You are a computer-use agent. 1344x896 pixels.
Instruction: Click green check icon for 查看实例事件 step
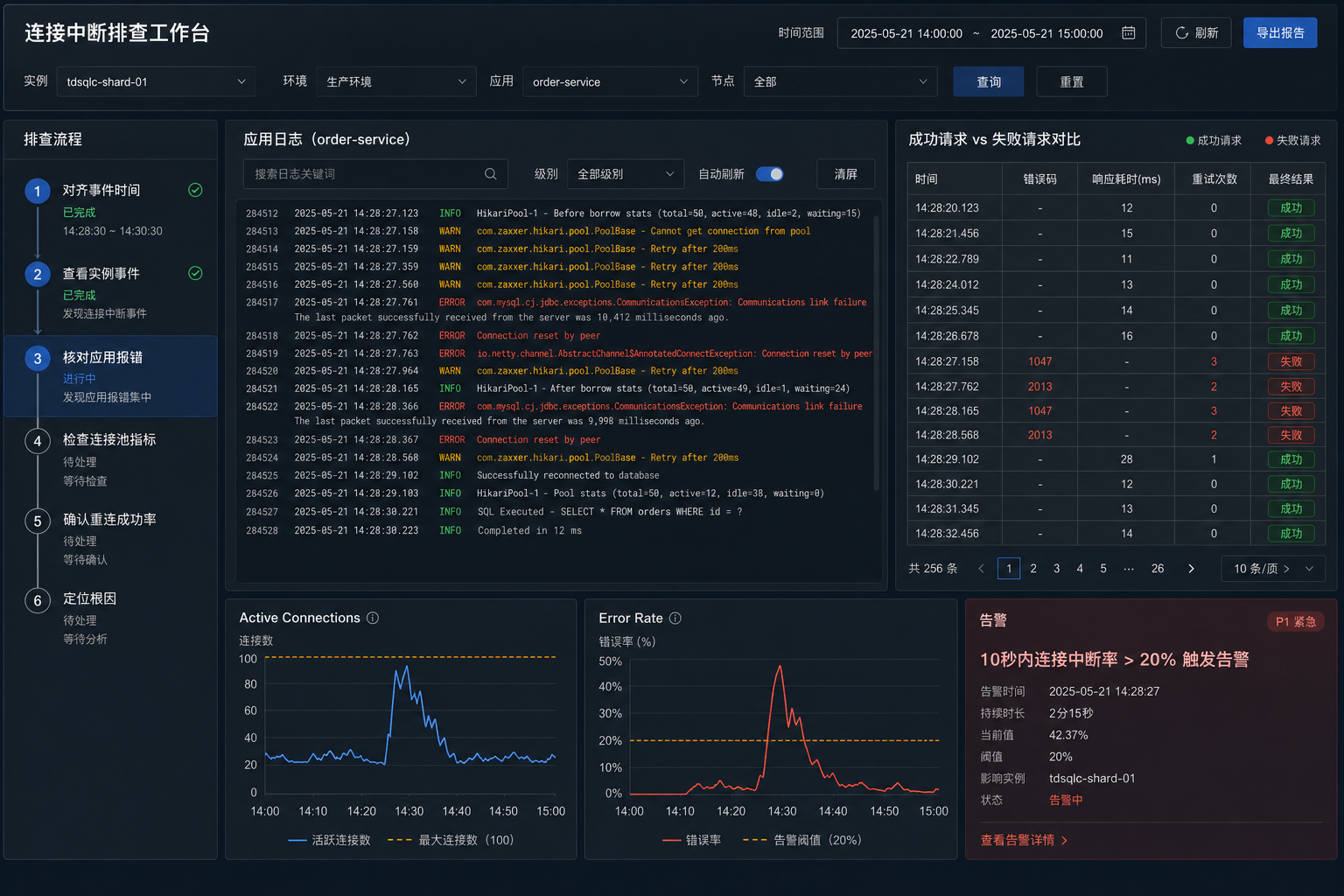[x=195, y=273]
